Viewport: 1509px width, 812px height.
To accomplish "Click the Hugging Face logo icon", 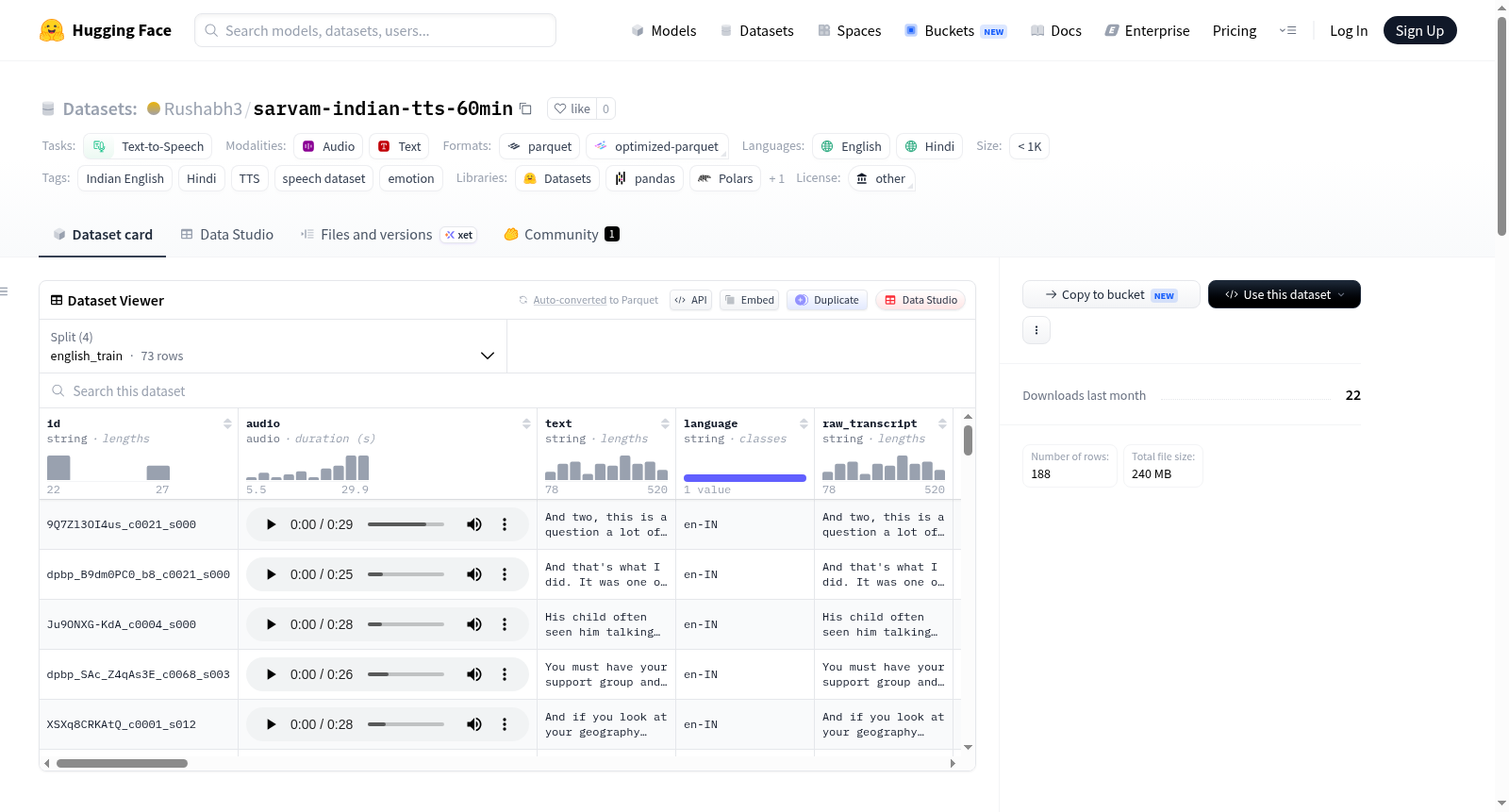I will pyautogui.click(x=52, y=30).
